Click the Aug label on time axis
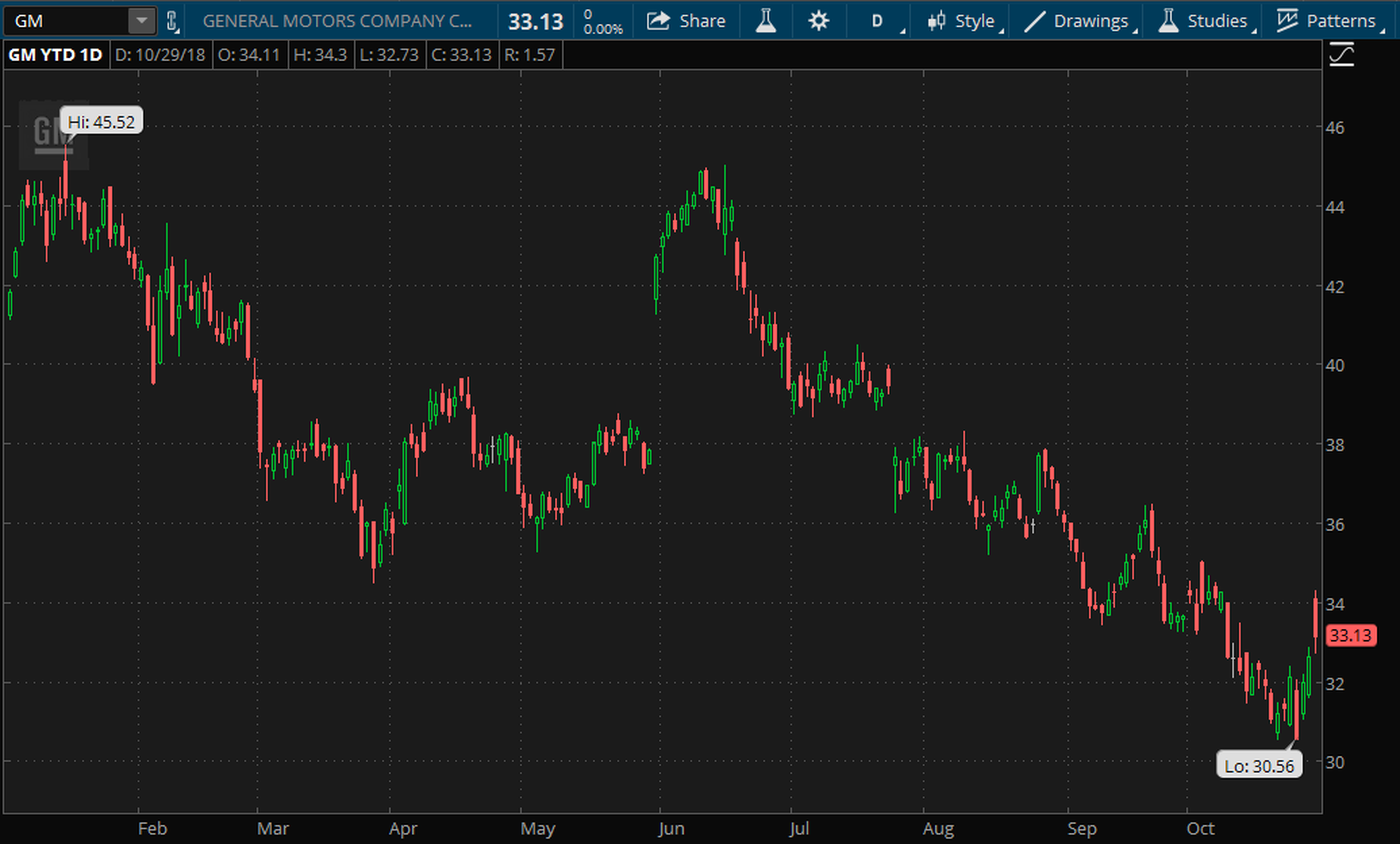The height and width of the screenshot is (844, 1400). (939, 828)
